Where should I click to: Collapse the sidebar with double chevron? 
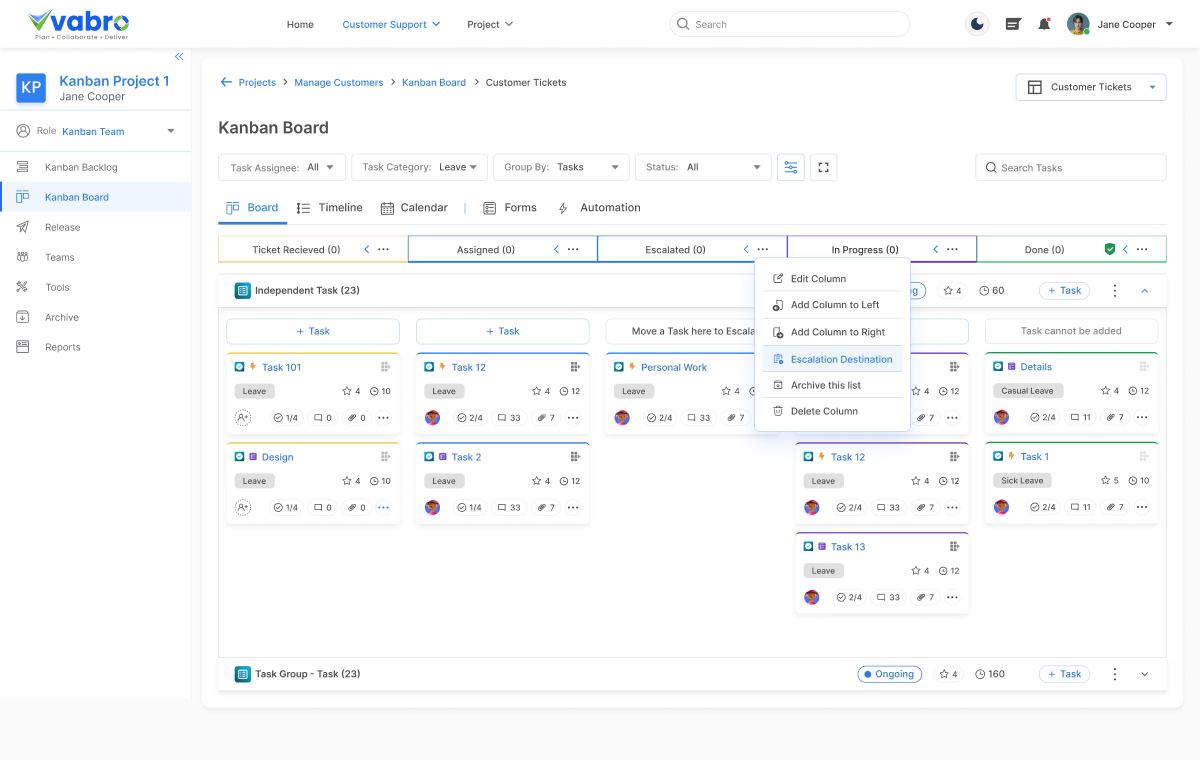(x=179, y=57)
